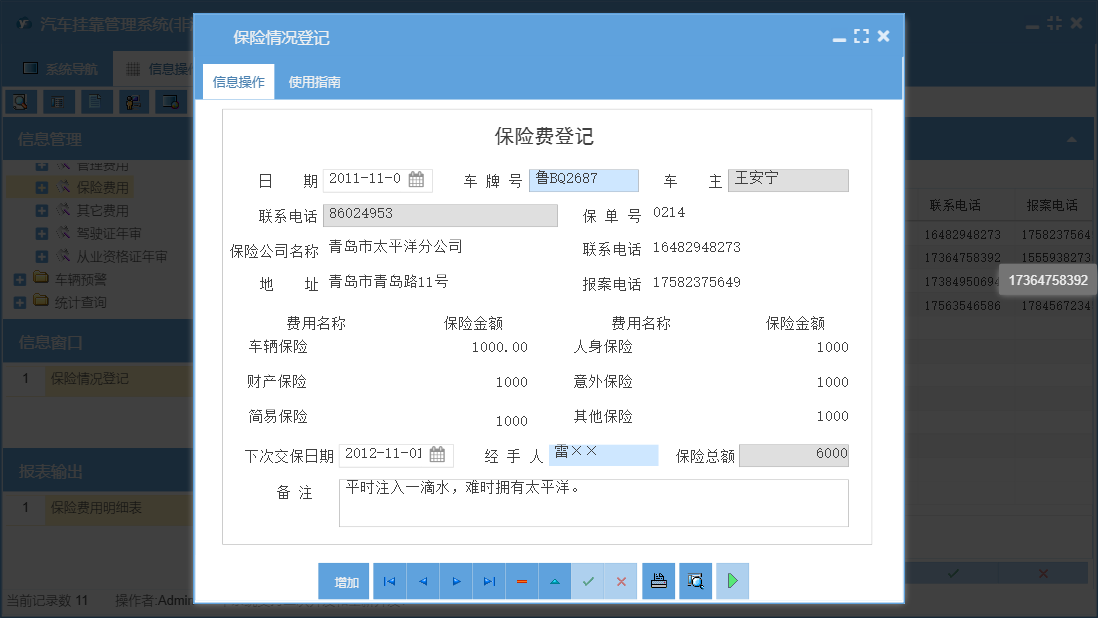Click the green run arrow icon
Viewport: 1098px width, 618px height.
[732, 581]
